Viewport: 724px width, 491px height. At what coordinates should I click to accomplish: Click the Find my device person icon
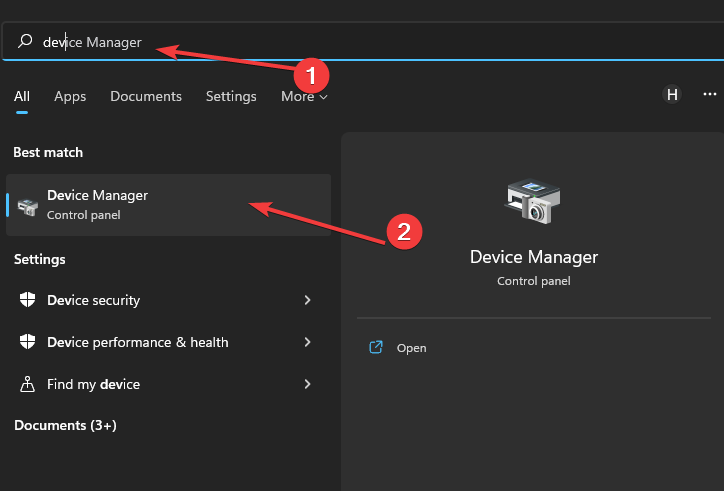[x=28, y=384]
